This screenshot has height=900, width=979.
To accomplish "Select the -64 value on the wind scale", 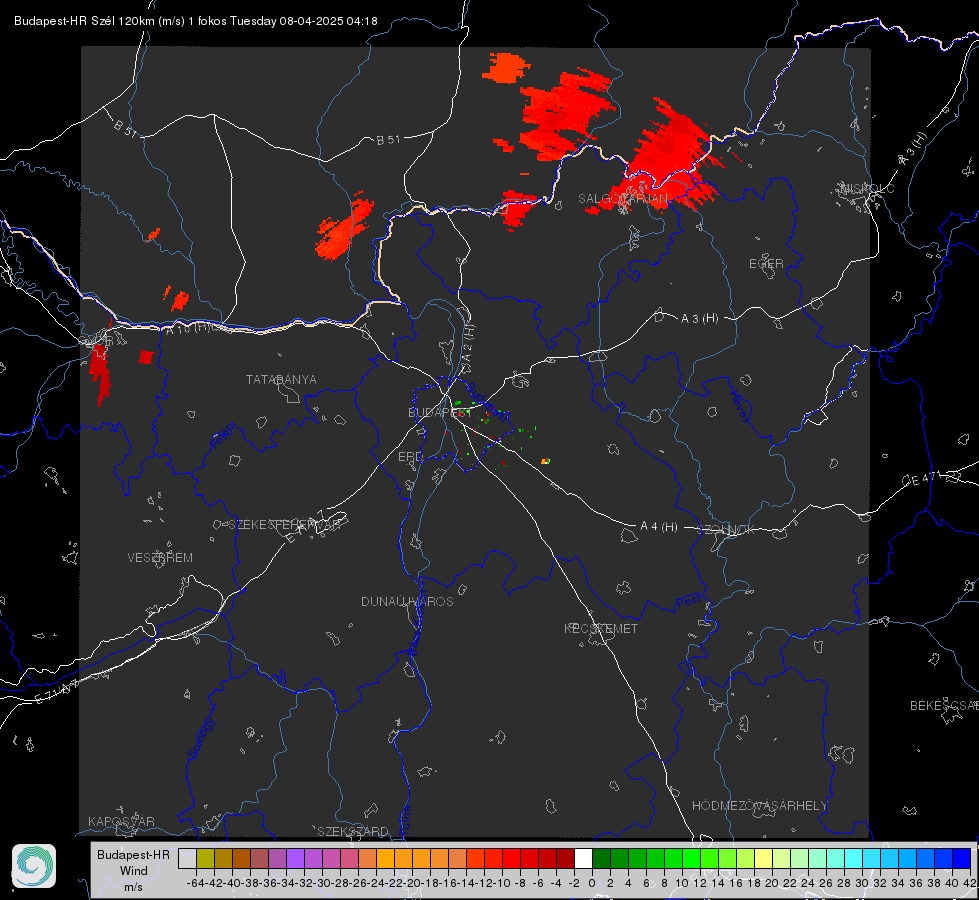I will [196, 883].
